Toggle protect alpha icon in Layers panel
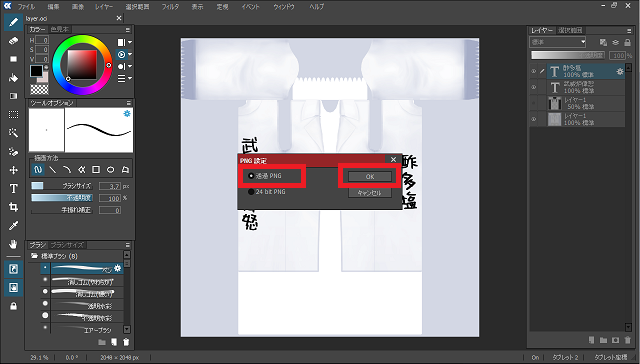Screen dimensions: 640x364 [x=603, y=42]
